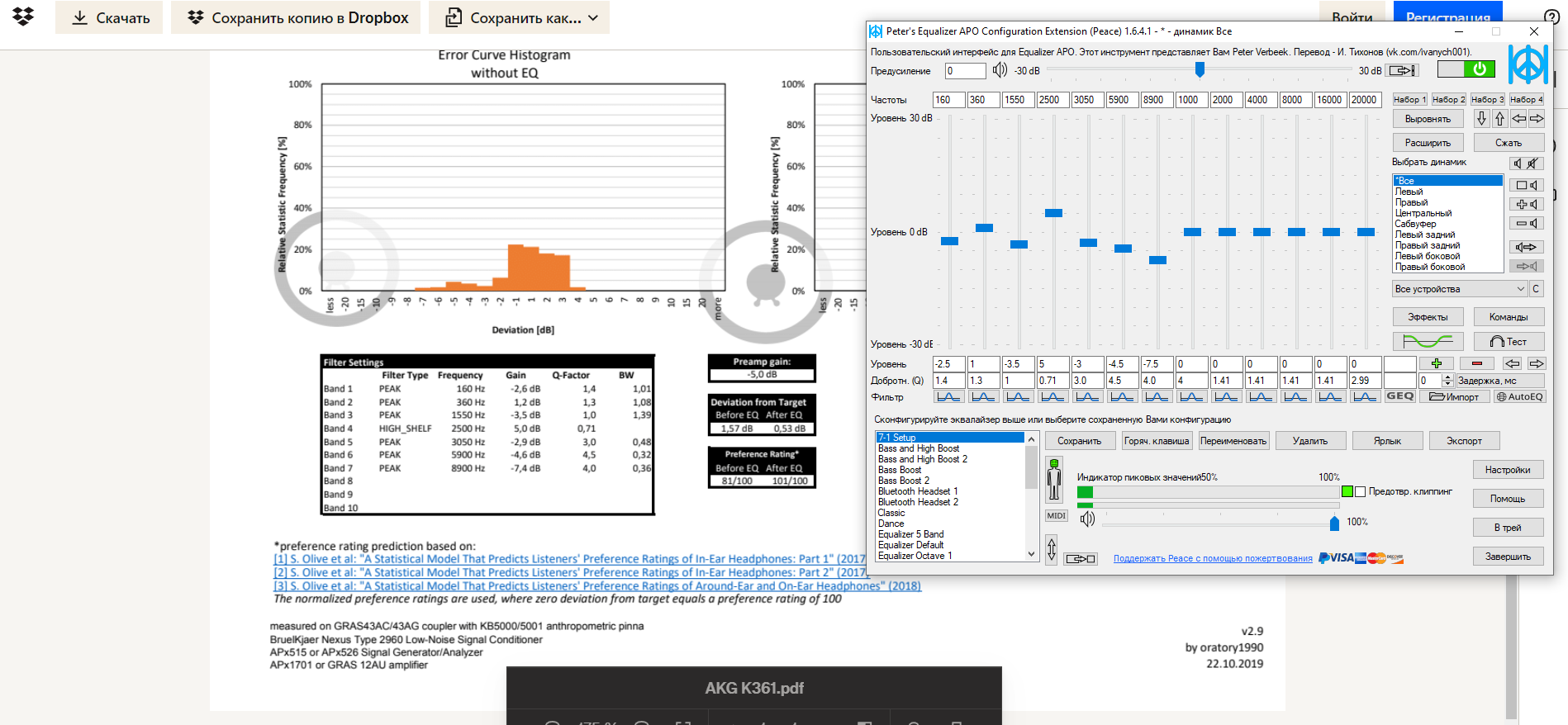Screen dimensions: 1568x725
Task: Click the plus-with-speaker icon
Action: (1527, 204)
